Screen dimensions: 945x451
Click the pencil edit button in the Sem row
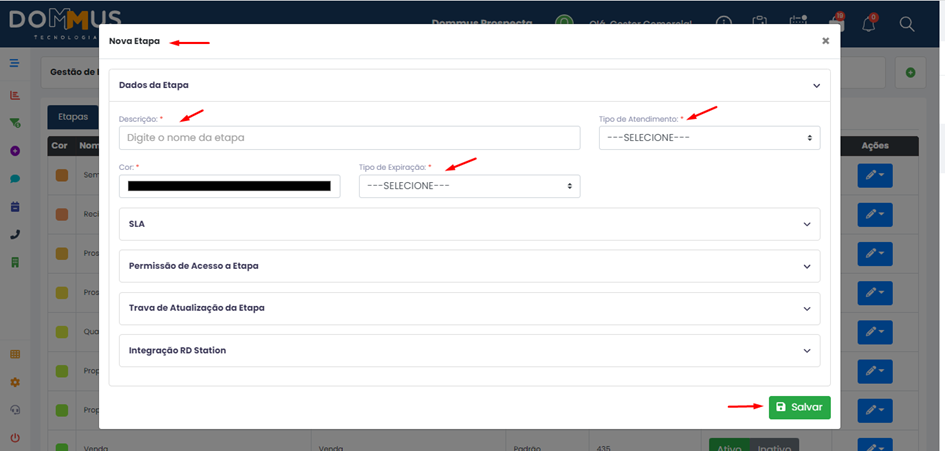click(874, 175)
